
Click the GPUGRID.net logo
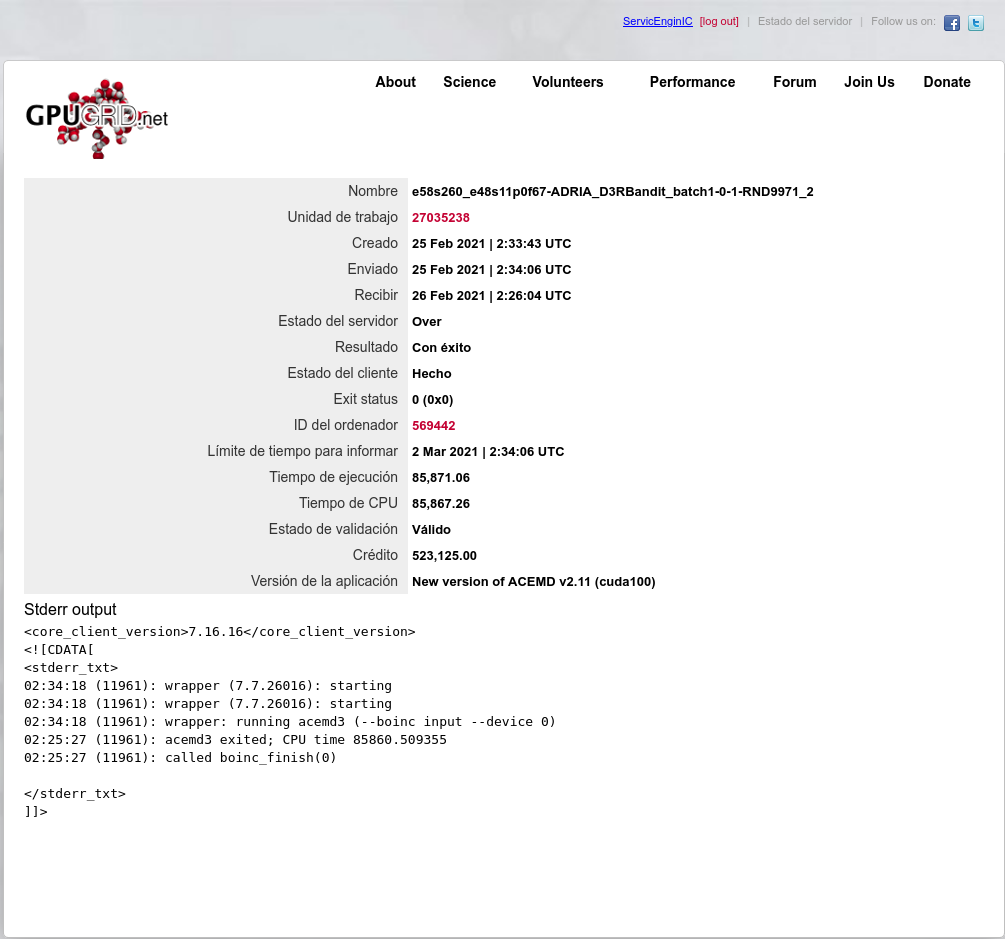coord(97,119)
